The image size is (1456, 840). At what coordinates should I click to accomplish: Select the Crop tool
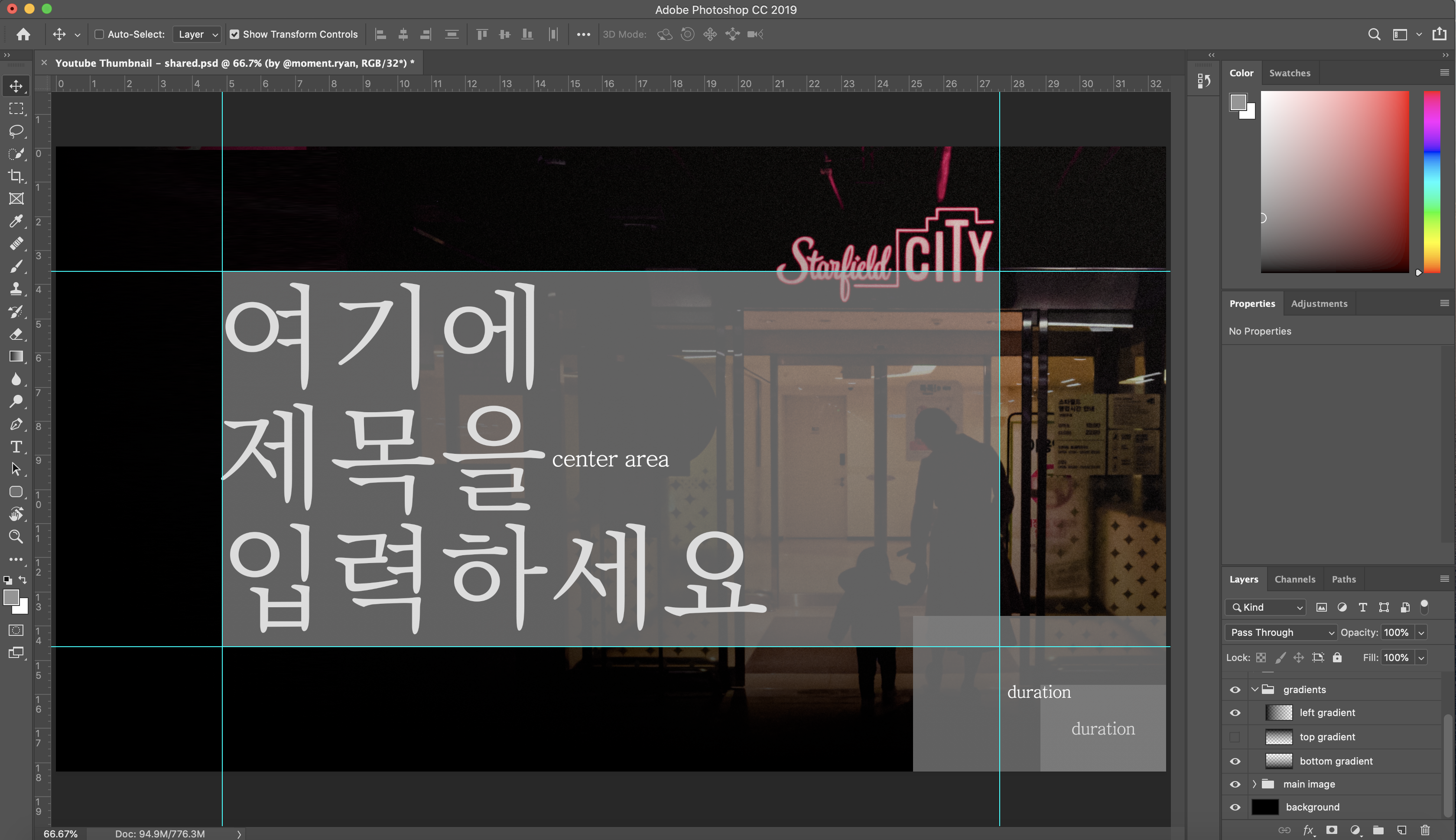coord(16,176)
